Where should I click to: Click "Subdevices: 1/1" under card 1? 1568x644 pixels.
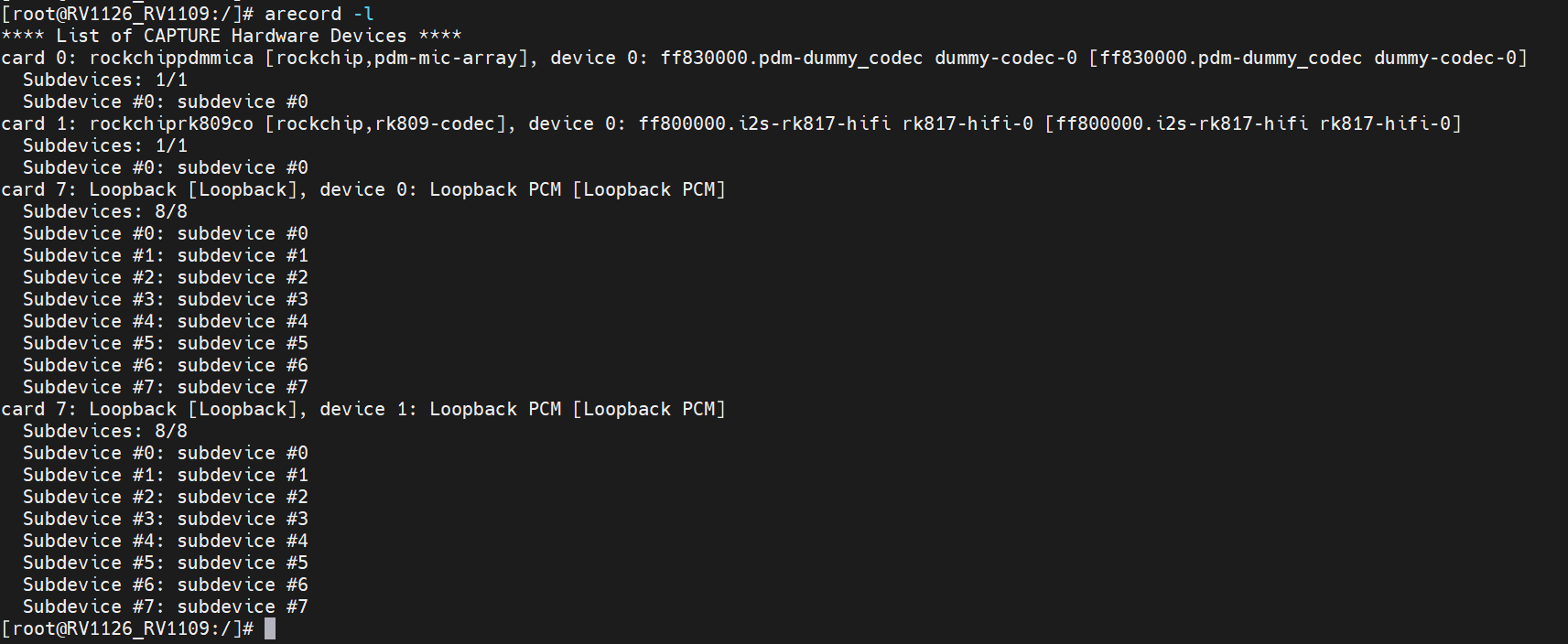[x=104, y=145]
